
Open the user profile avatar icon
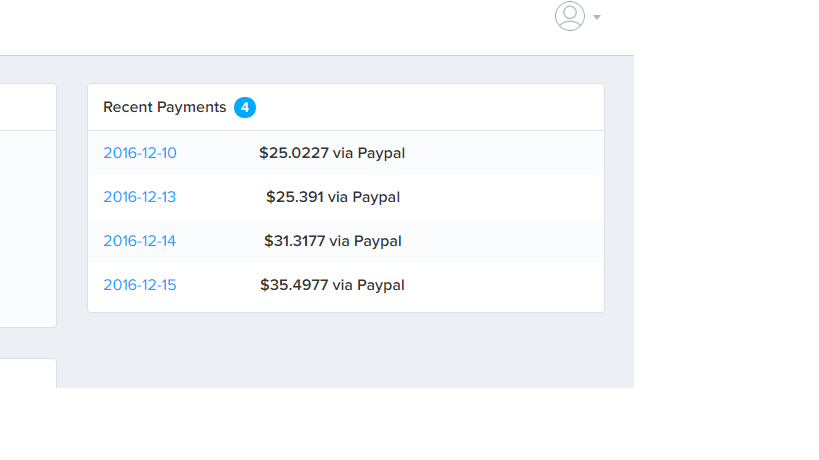569,16
